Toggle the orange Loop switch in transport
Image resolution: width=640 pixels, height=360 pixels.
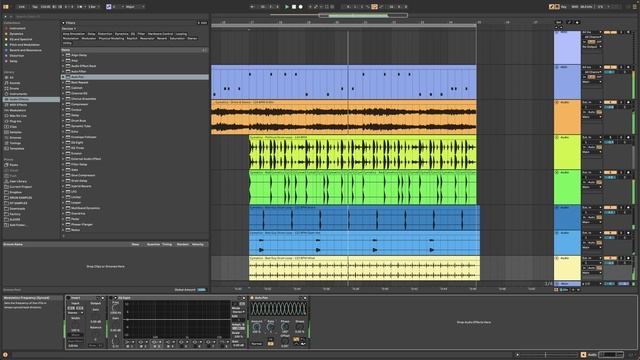[374, 7]
